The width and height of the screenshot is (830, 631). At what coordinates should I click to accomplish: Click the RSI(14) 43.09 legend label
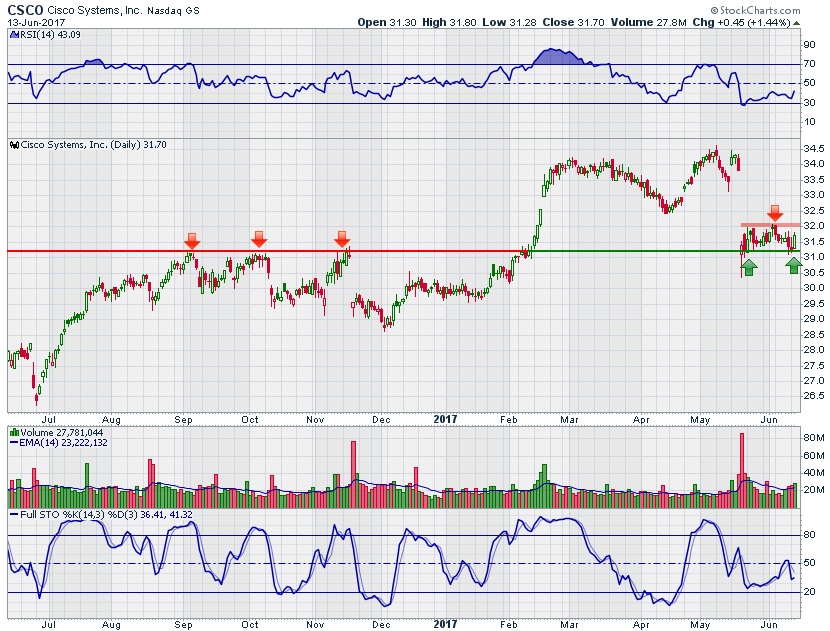click(50, 35)
